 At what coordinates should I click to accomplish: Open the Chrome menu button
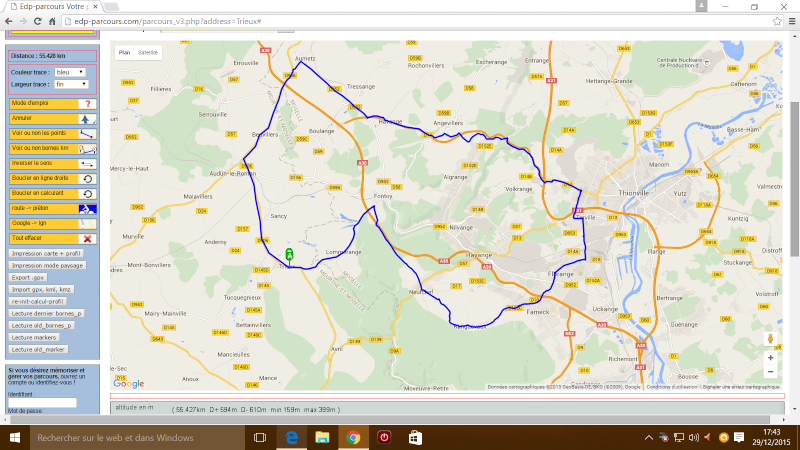pyautogui.click(x=792, y=21)
